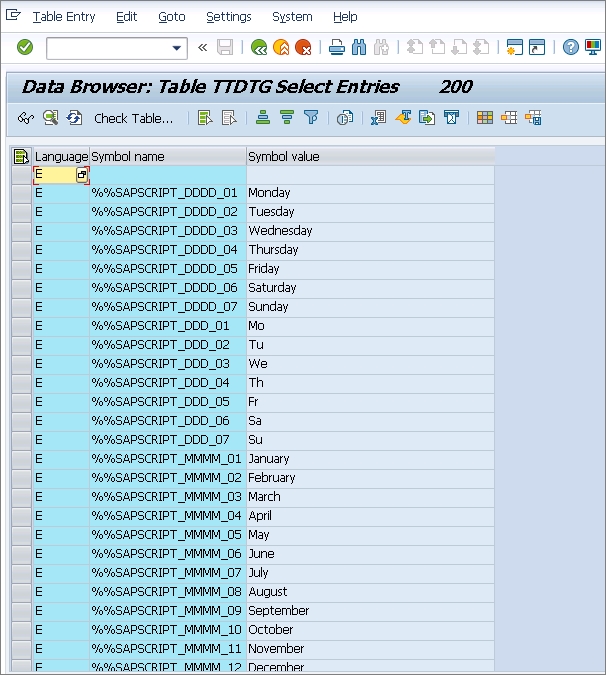Click the Sort Ascending icon
606x675 pixels.
[x=263, y=118]
